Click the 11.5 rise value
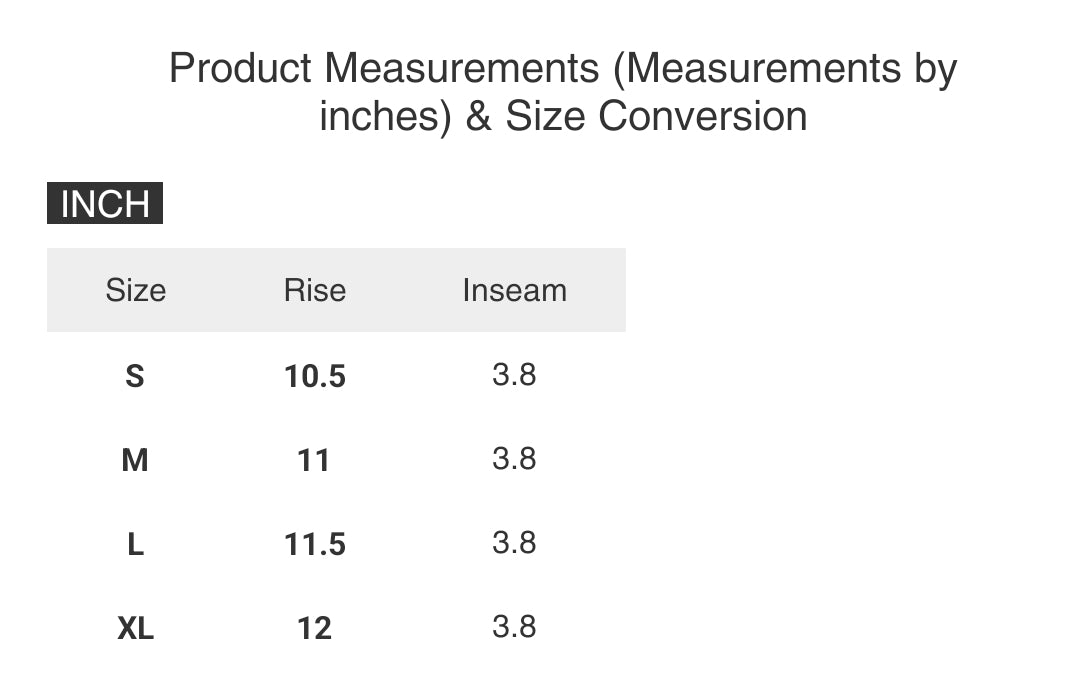Screen dimensions: 1079x674 (314, 544)
